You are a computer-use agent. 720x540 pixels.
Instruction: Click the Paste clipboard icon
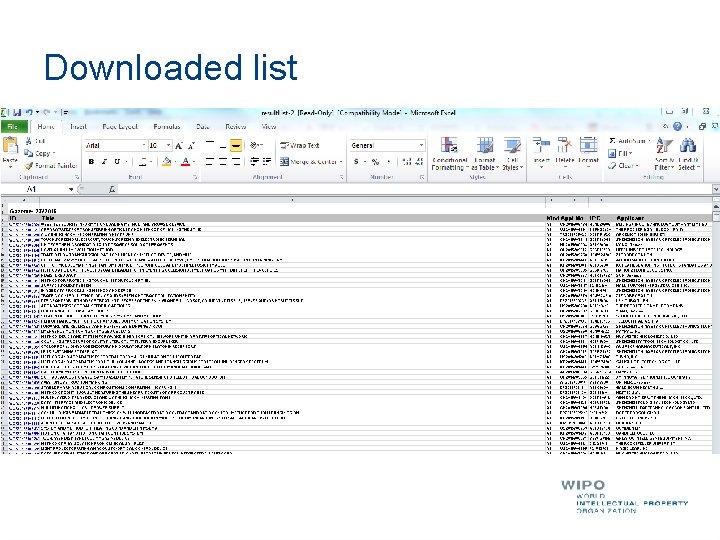(x=10, y=146)
